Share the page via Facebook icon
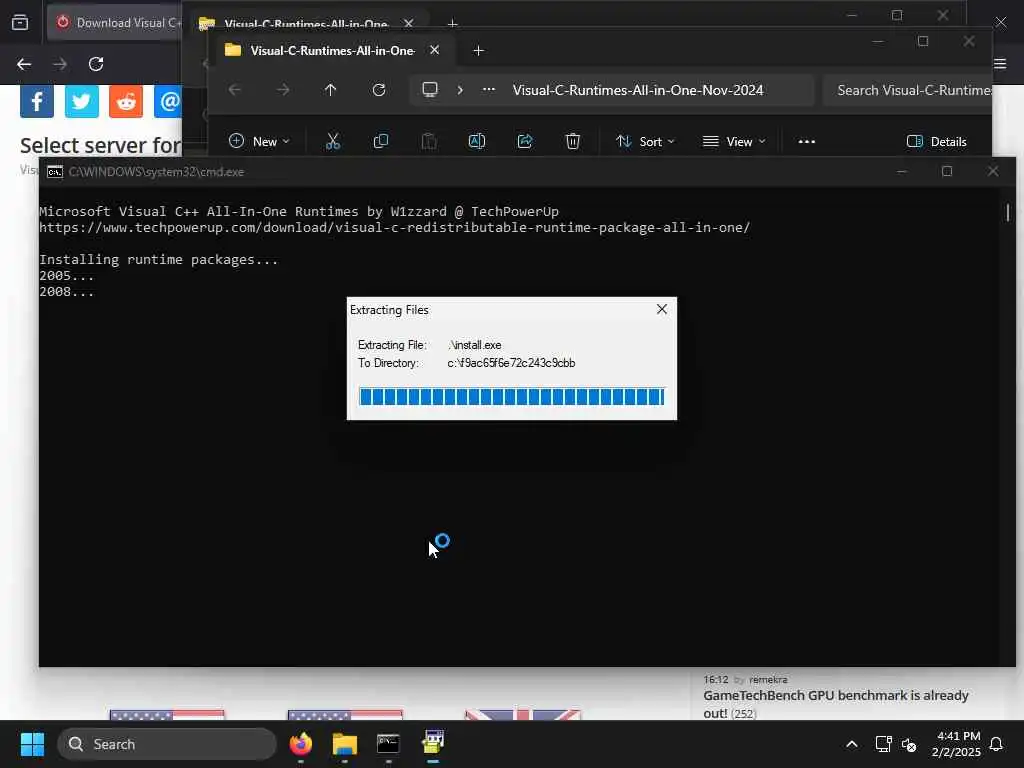 [x=37, y=101]
